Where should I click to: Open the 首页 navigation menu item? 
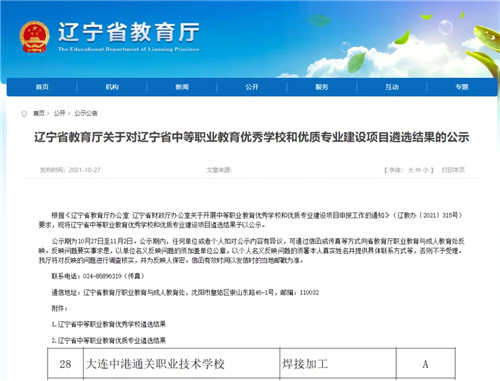point(42,87)
